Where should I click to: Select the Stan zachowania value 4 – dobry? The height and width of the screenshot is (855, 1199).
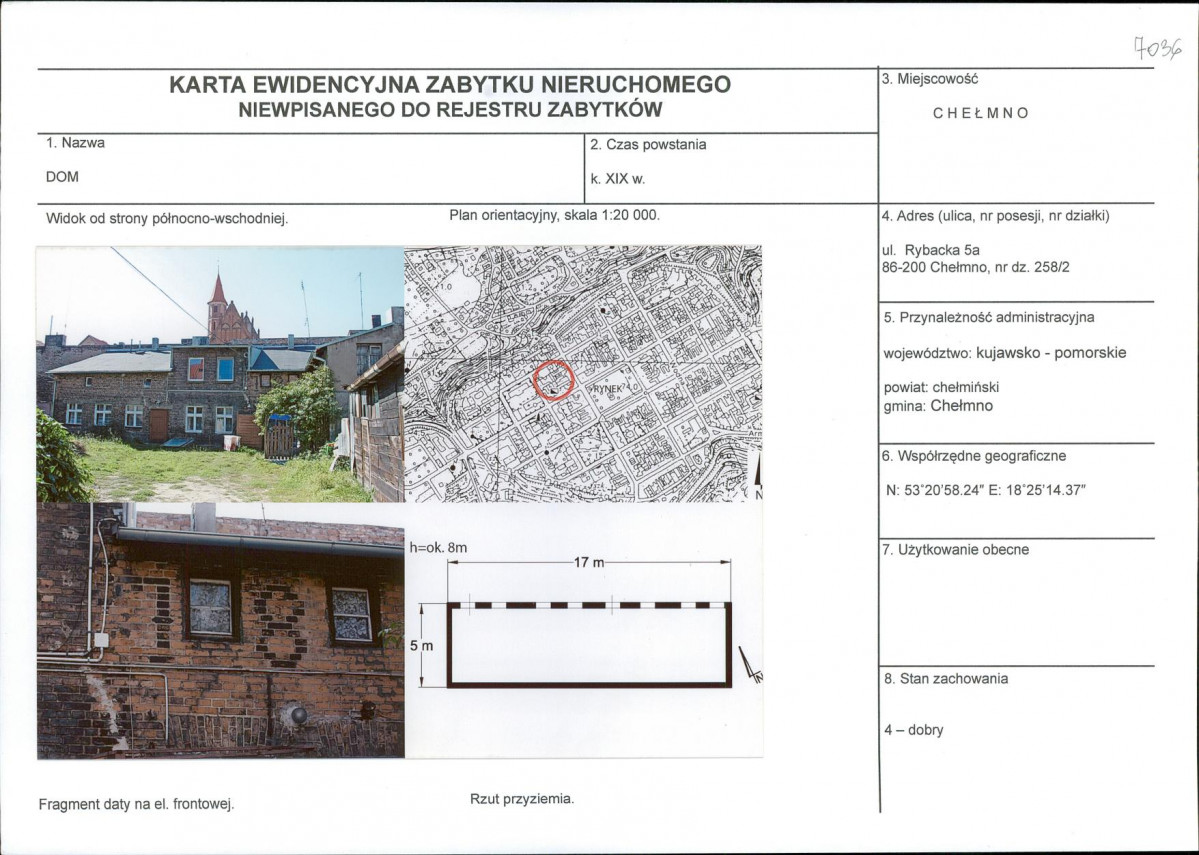click(913, 730)
